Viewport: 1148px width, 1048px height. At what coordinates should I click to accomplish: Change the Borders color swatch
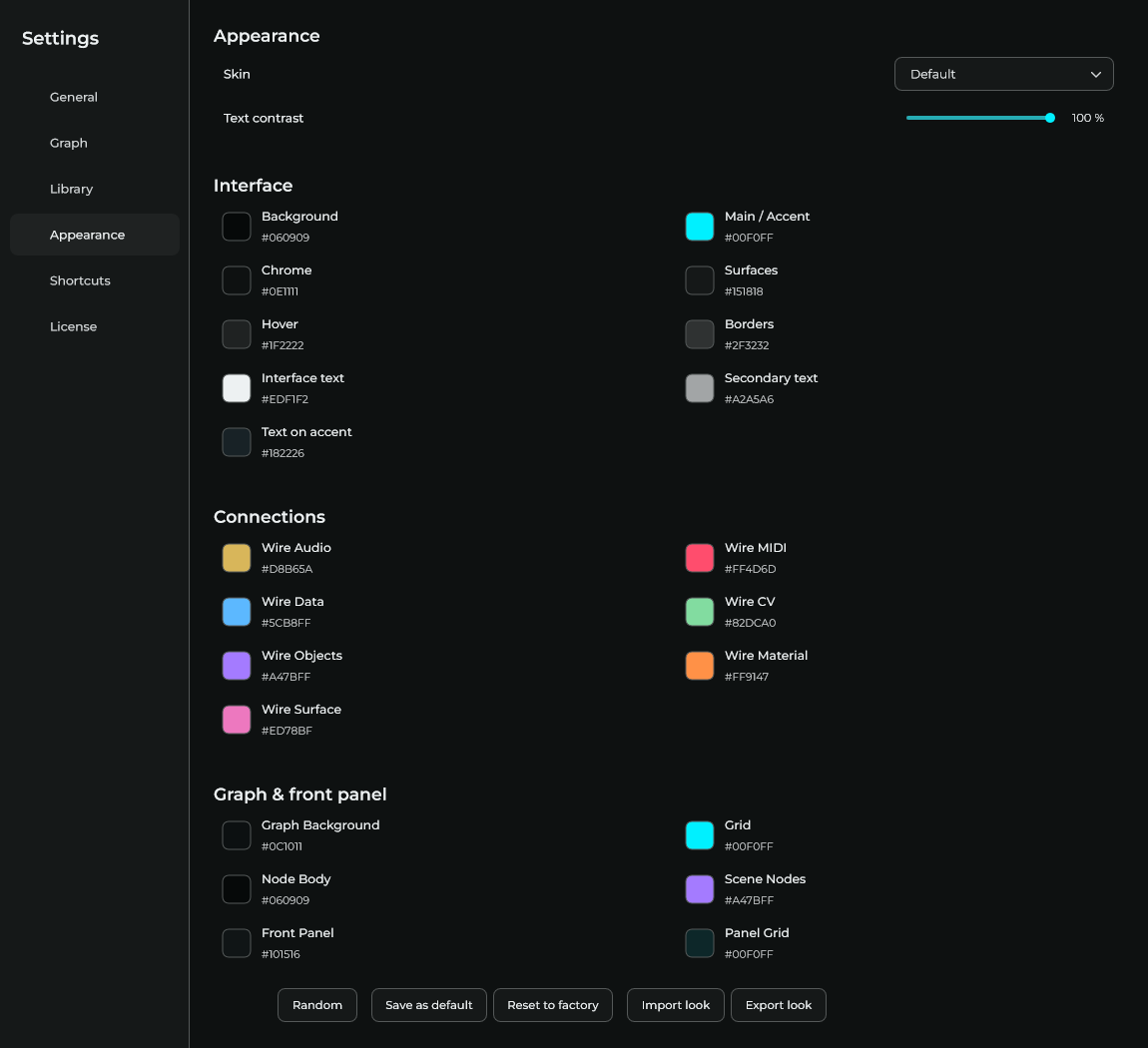click(x=699, y=334)
